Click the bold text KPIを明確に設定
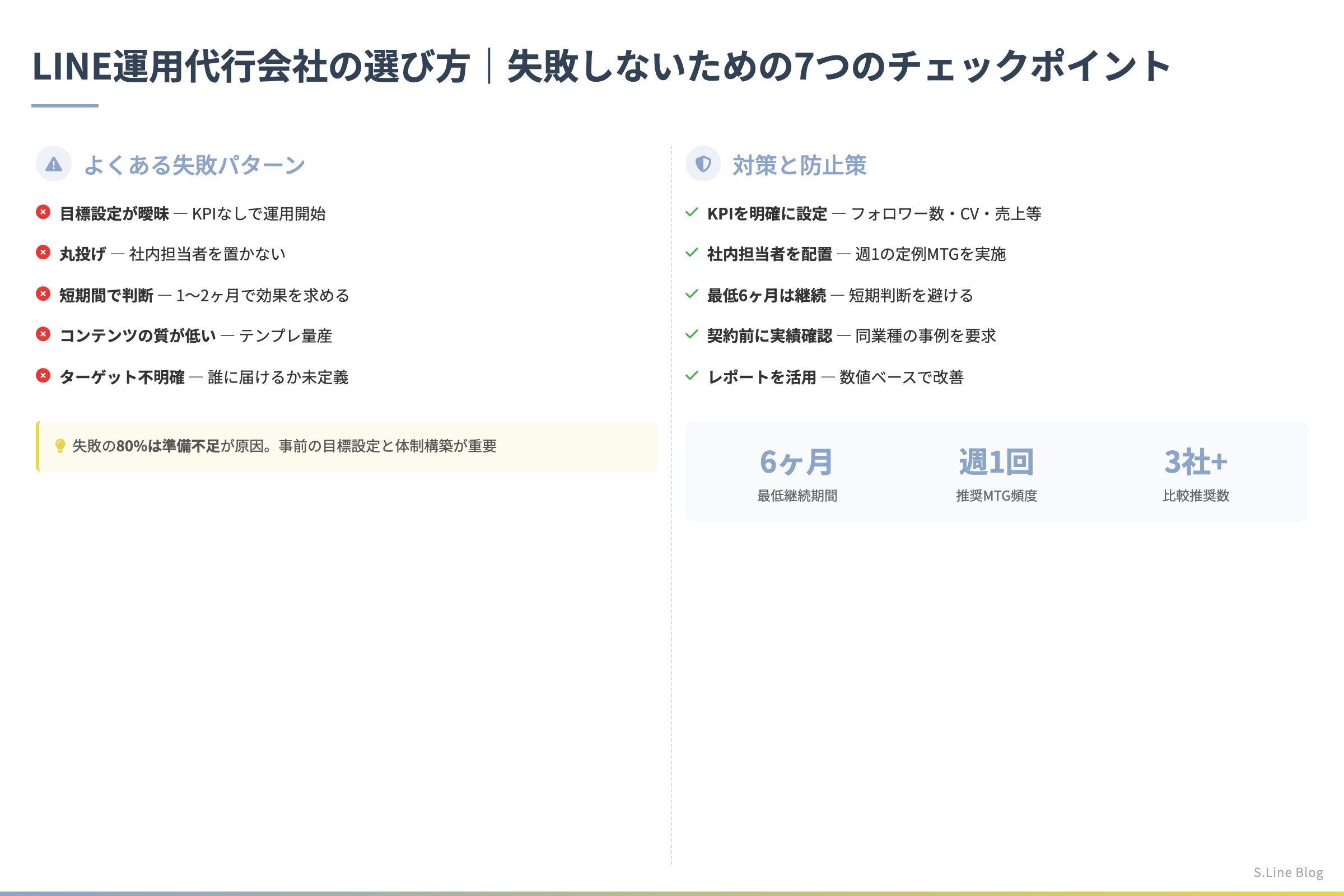Screen dimensions: 1344x896 pyautogui.click(x=767, y=214)
